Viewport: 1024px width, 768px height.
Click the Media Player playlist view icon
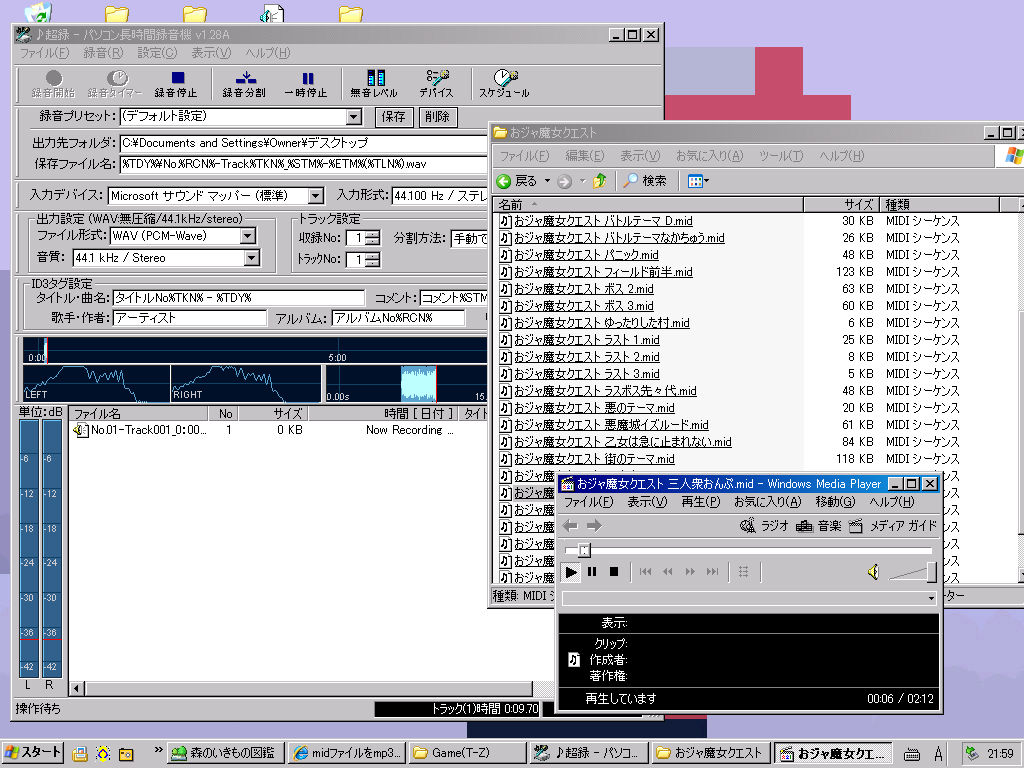coord(743,572)
